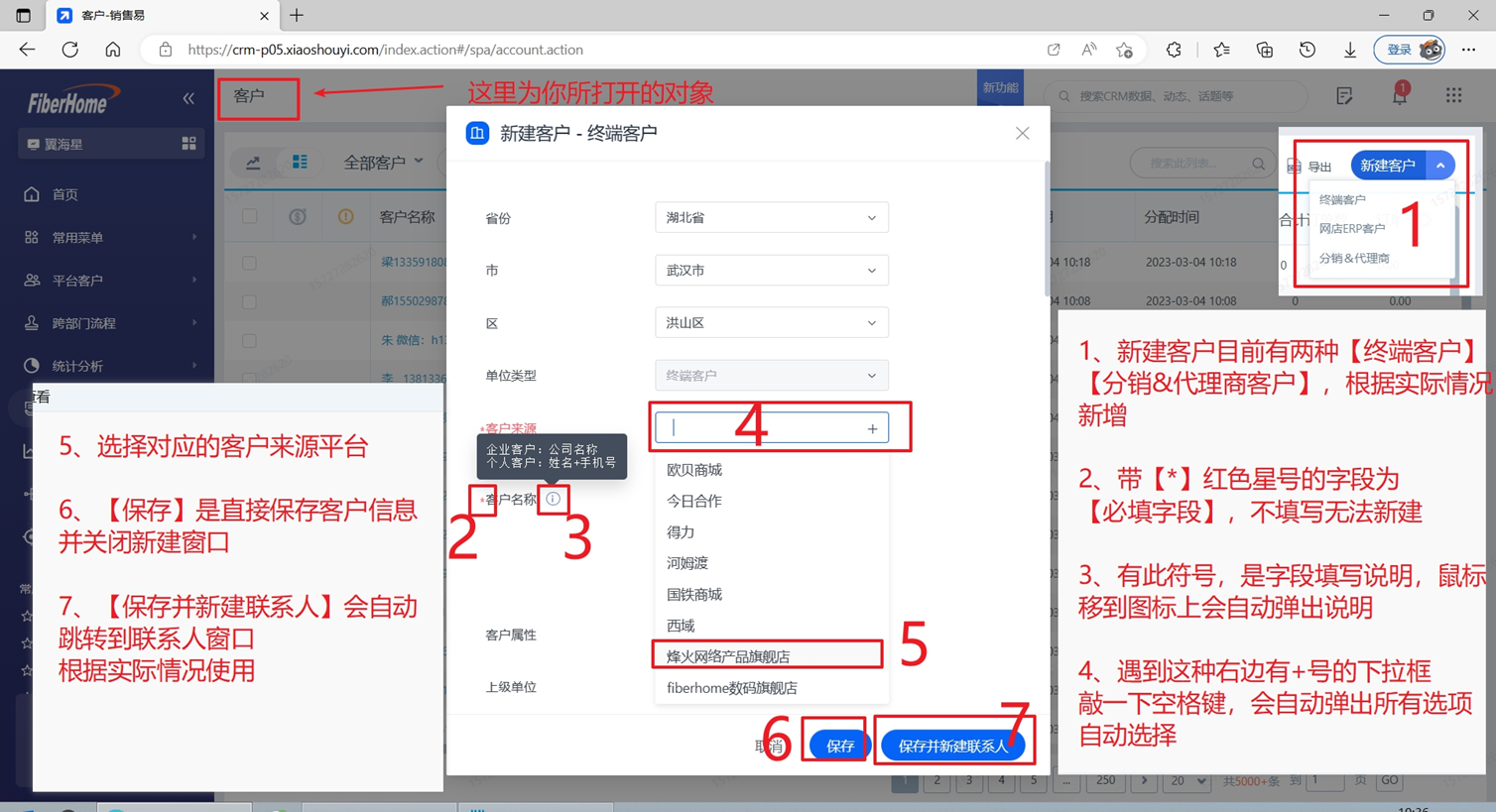Tick checkbox for row 郝155029878
Viewport: 1496px width, 812px height.
coord(249,301)
